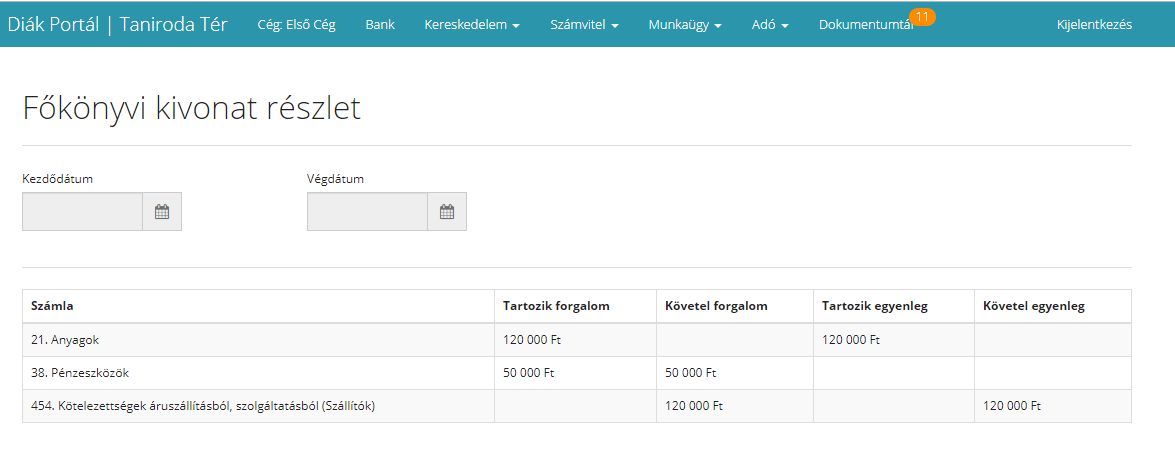The image size is (1175, 462).
Task: Click the orange 11 notification badge
Action: point(922,17)
